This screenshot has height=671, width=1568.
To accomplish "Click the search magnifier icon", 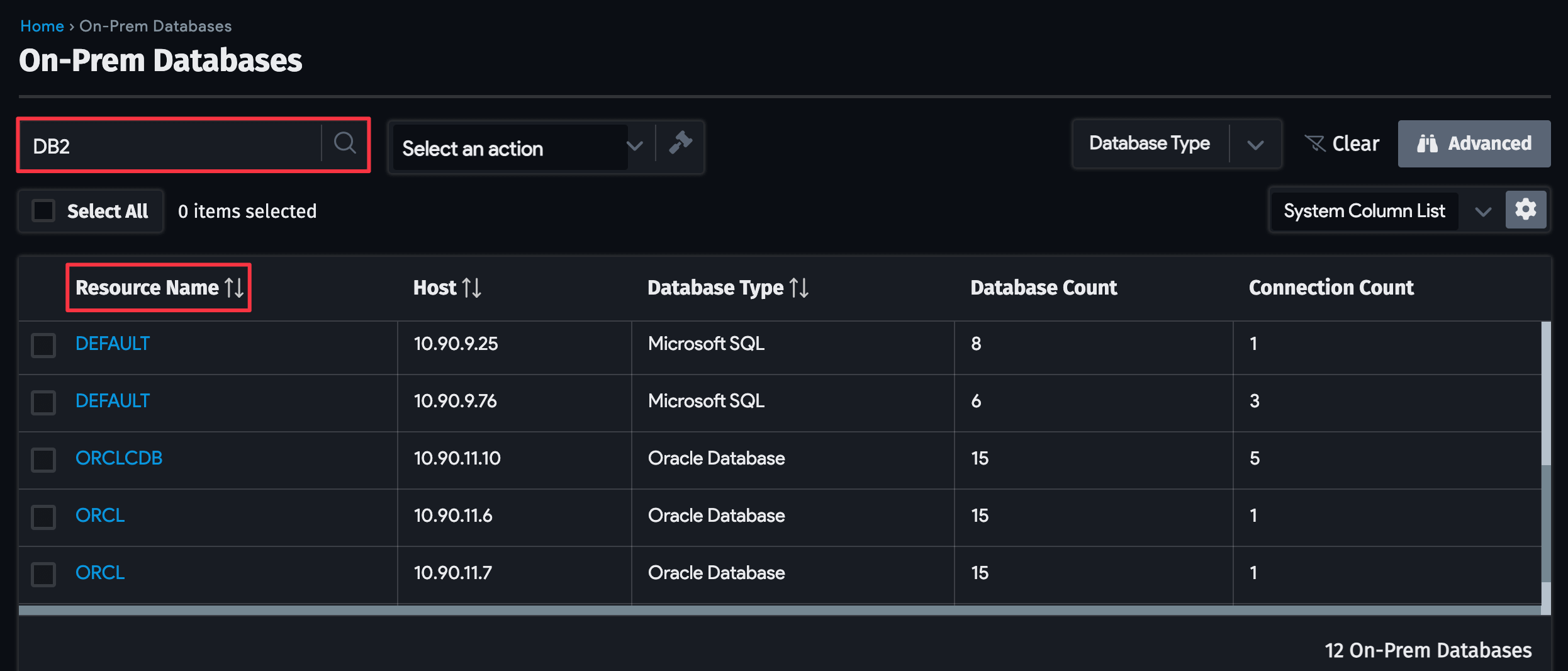I will 345,144.
